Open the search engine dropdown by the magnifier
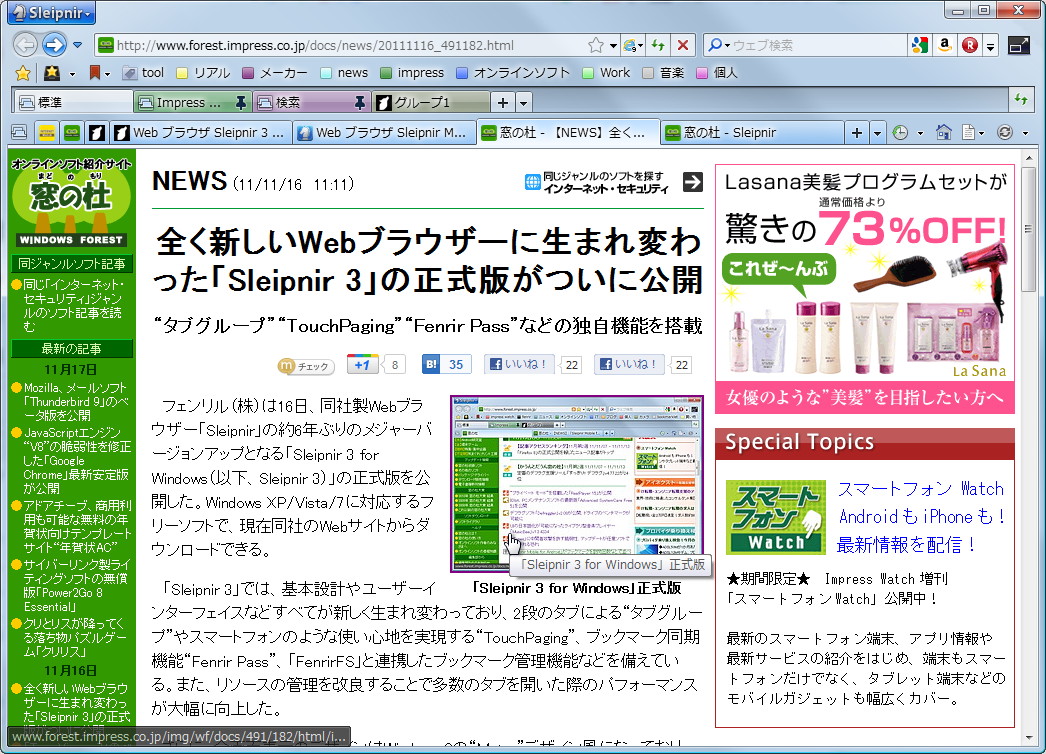The image size is (1046, 754). coord(719,45)
